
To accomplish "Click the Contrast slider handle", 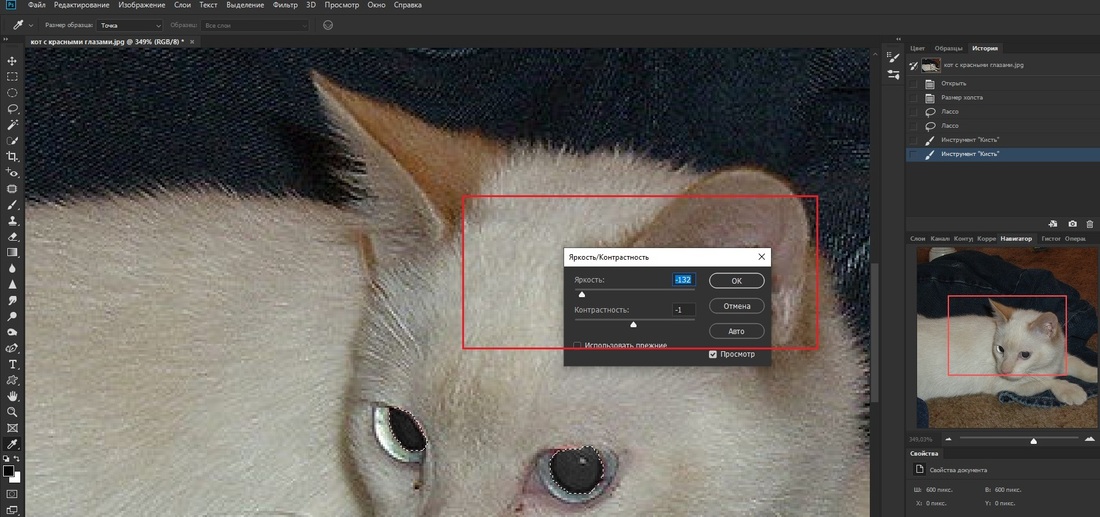I will pos(633,324).
